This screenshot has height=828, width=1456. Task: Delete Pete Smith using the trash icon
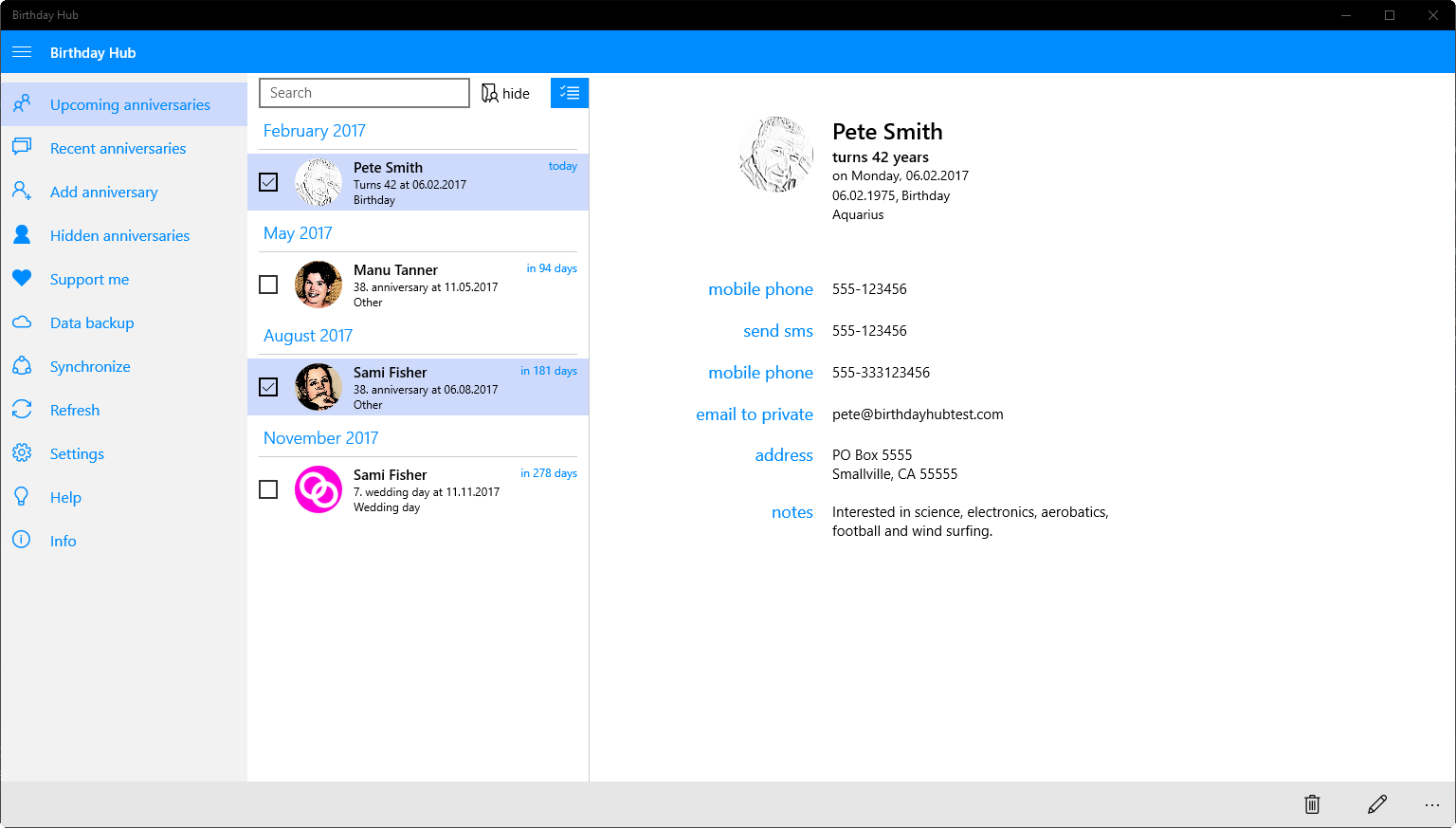tap(1311, 803)
